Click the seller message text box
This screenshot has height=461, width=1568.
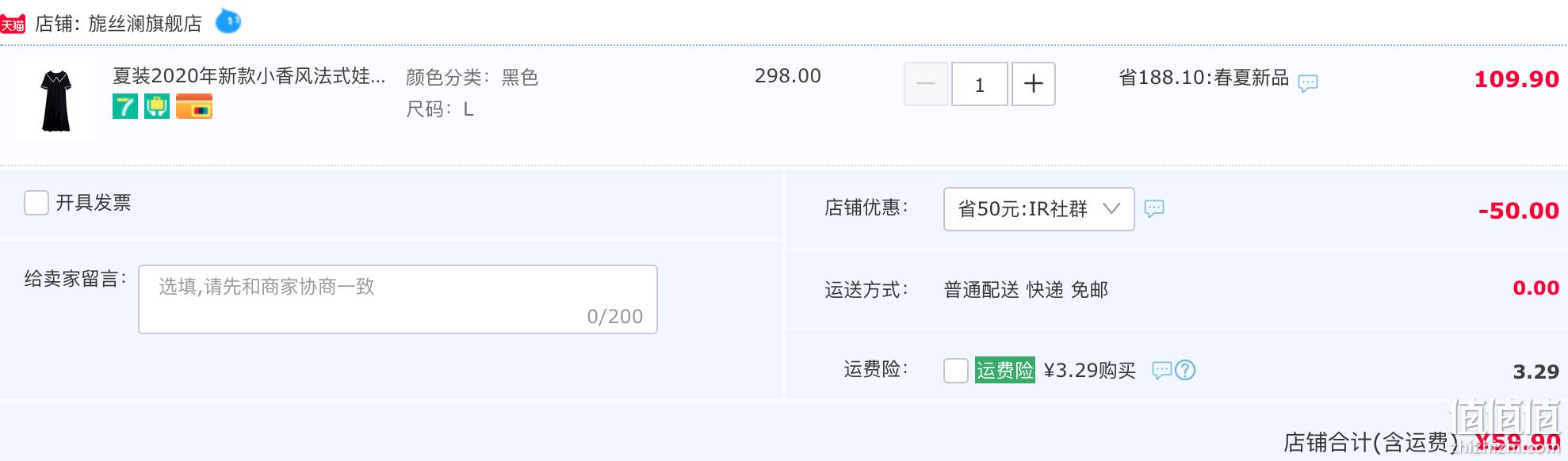point(398,299)
